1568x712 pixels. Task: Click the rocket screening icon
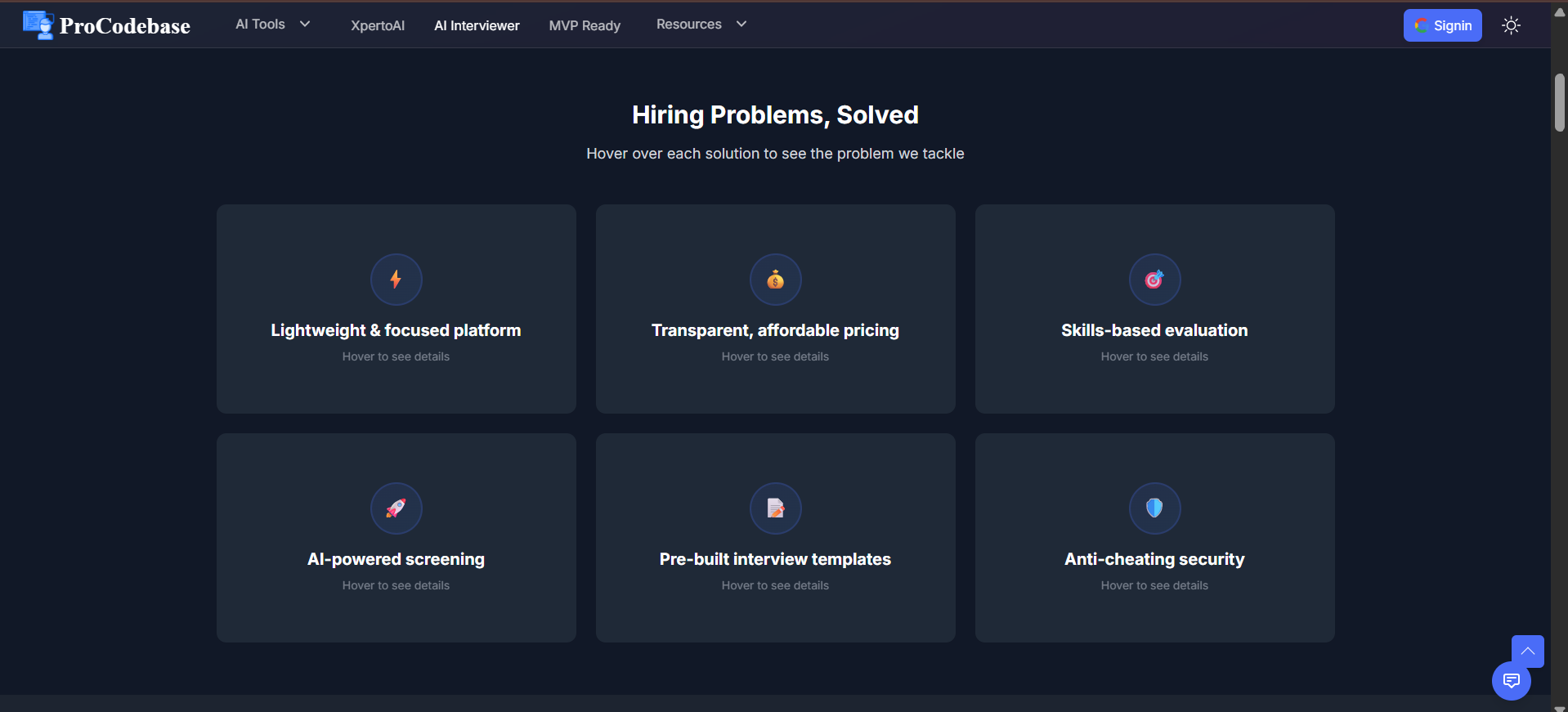[396, 508]
